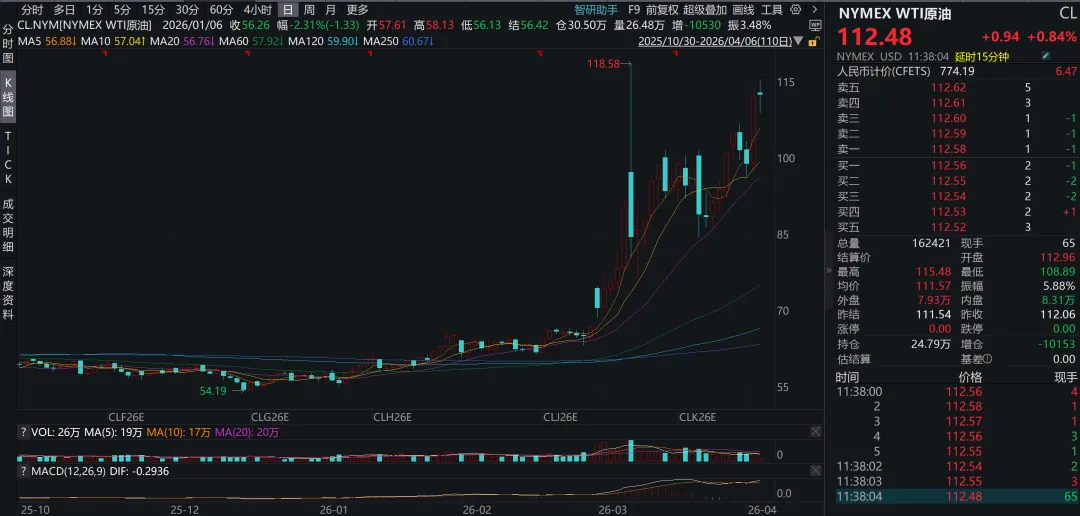This screenshot has height=516, width=1080.
Task: Select the 周 weekly period
Action: (x=310, y=10)
